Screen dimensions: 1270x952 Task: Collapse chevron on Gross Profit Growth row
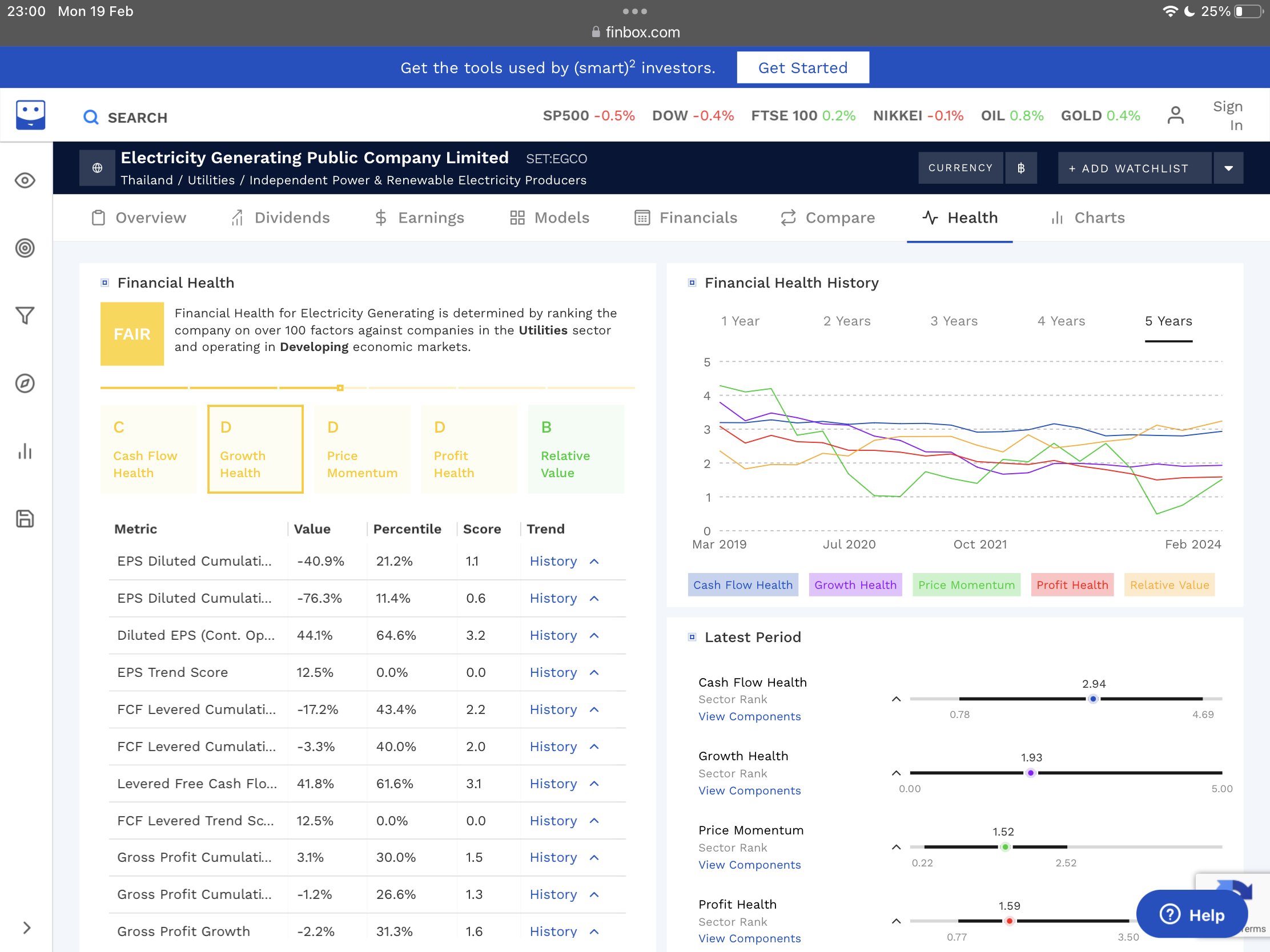pyautogui.click(x=594, y=931)
